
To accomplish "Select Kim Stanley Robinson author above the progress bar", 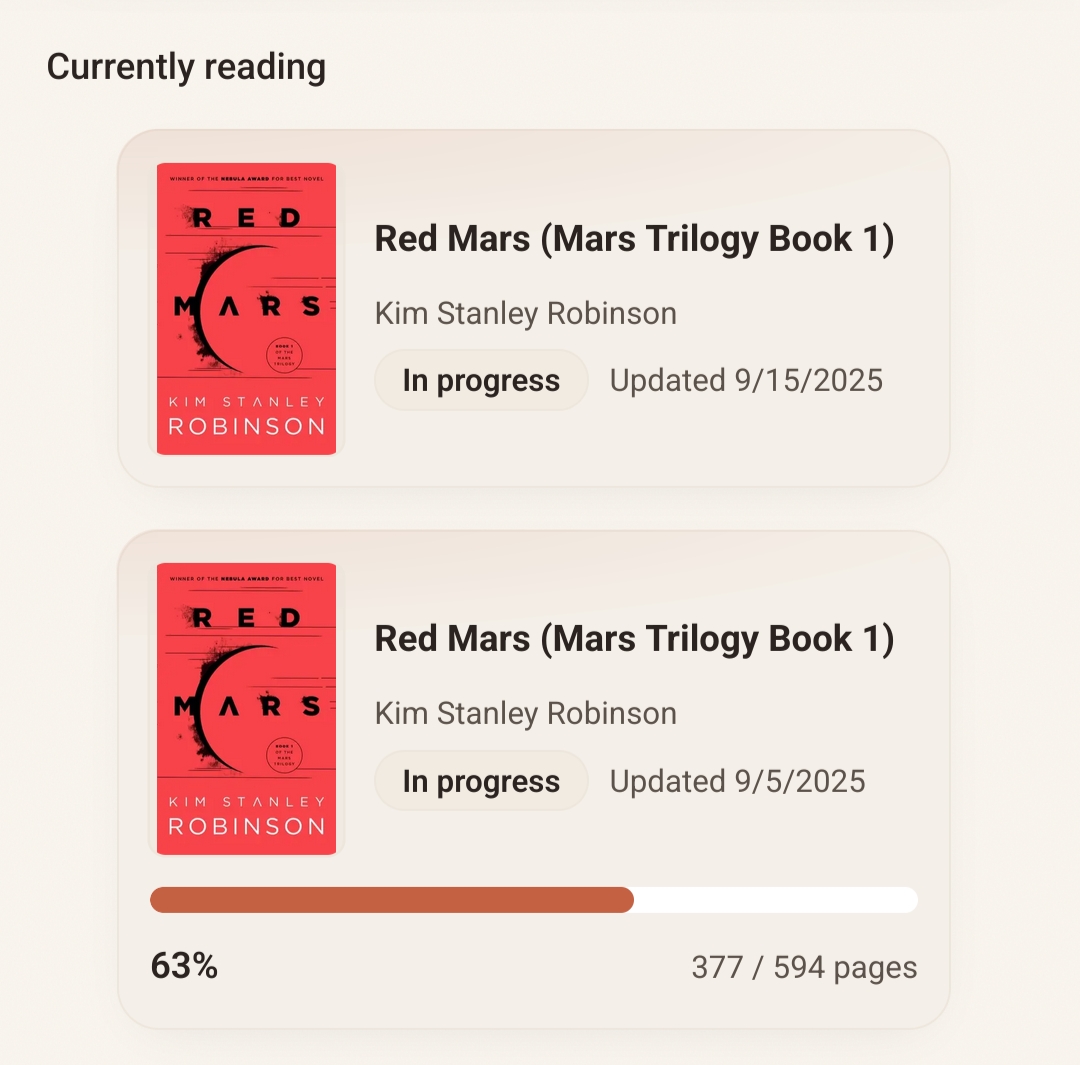I will (x=525, y=713).
